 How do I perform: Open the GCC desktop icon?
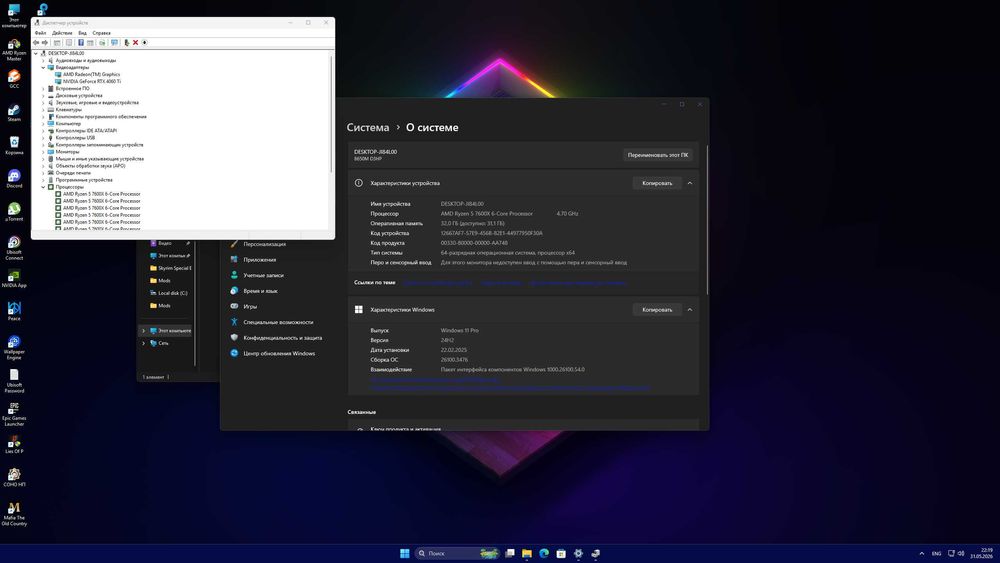point(14,79)
